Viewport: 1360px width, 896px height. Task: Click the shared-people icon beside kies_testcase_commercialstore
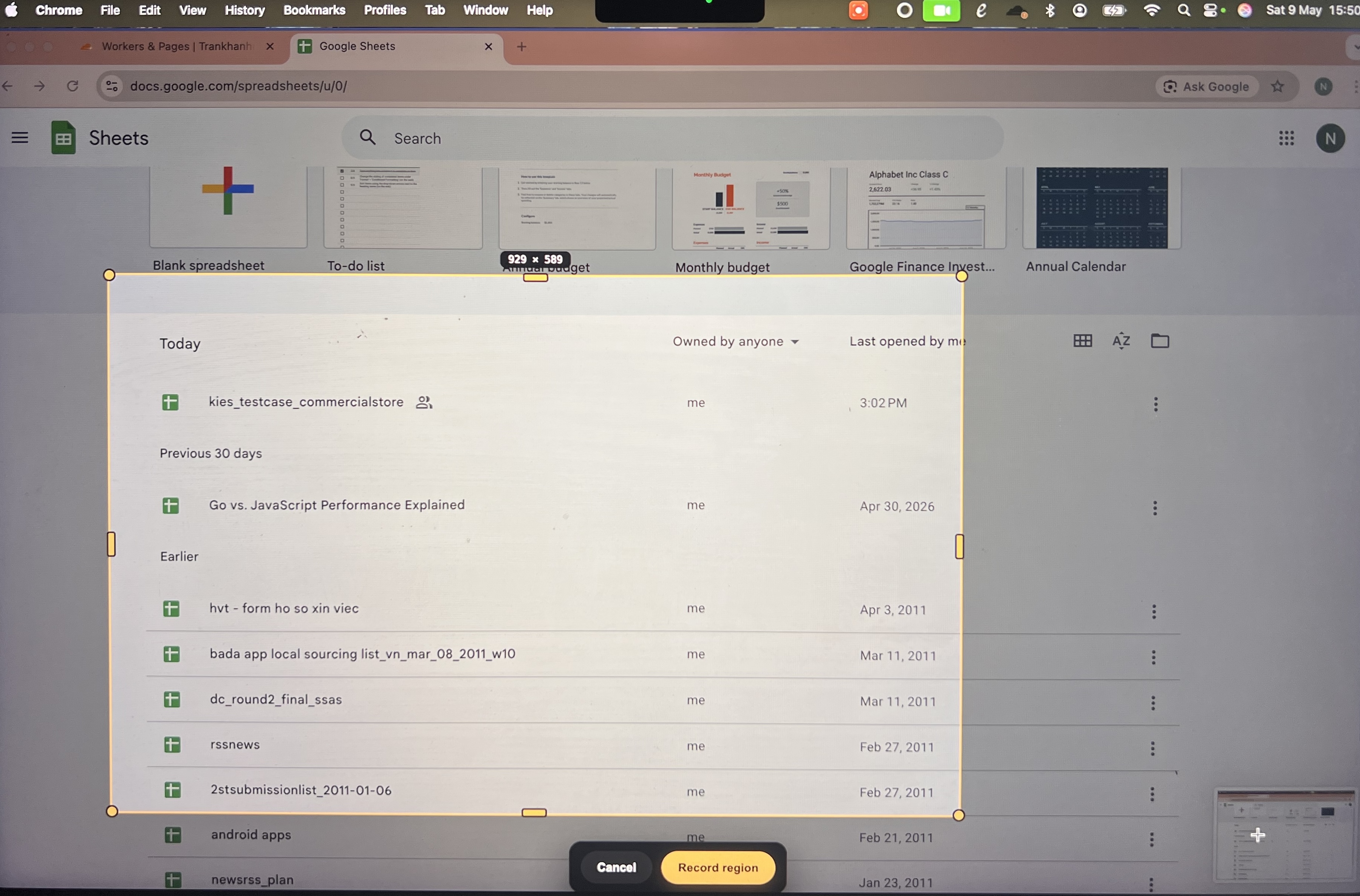click(424, 402)
